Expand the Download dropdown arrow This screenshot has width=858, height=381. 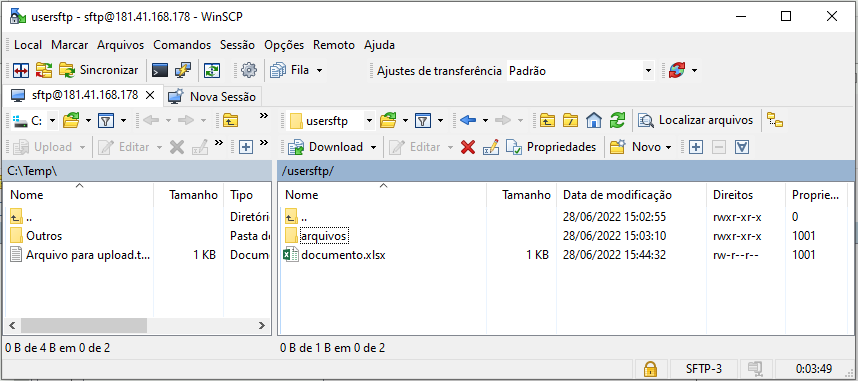tap(373, 147)
